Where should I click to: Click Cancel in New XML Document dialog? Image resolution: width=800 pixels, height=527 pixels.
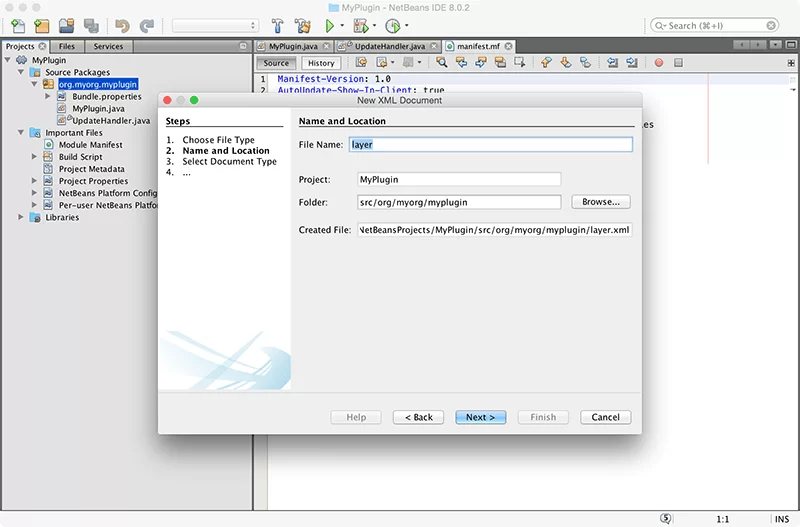(x=606, y=417)
